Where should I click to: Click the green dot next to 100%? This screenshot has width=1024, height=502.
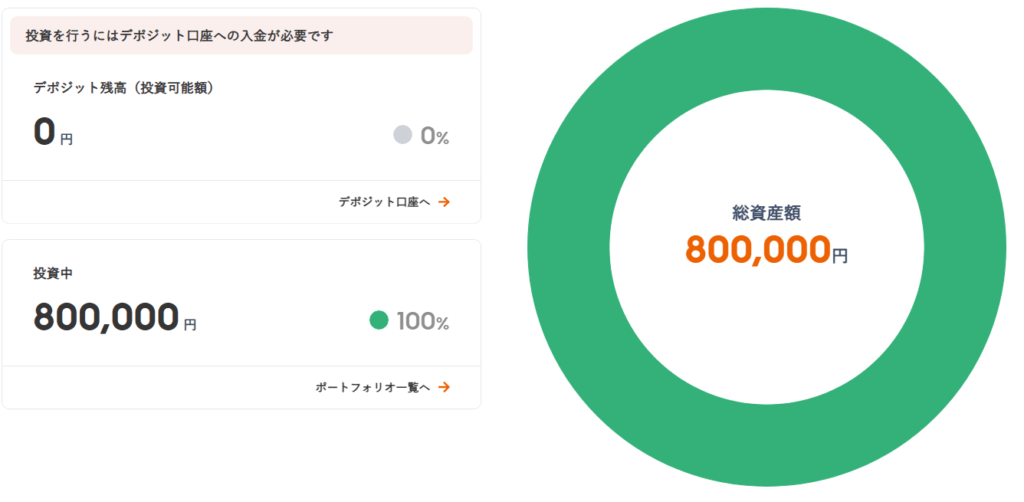(379, 321)
